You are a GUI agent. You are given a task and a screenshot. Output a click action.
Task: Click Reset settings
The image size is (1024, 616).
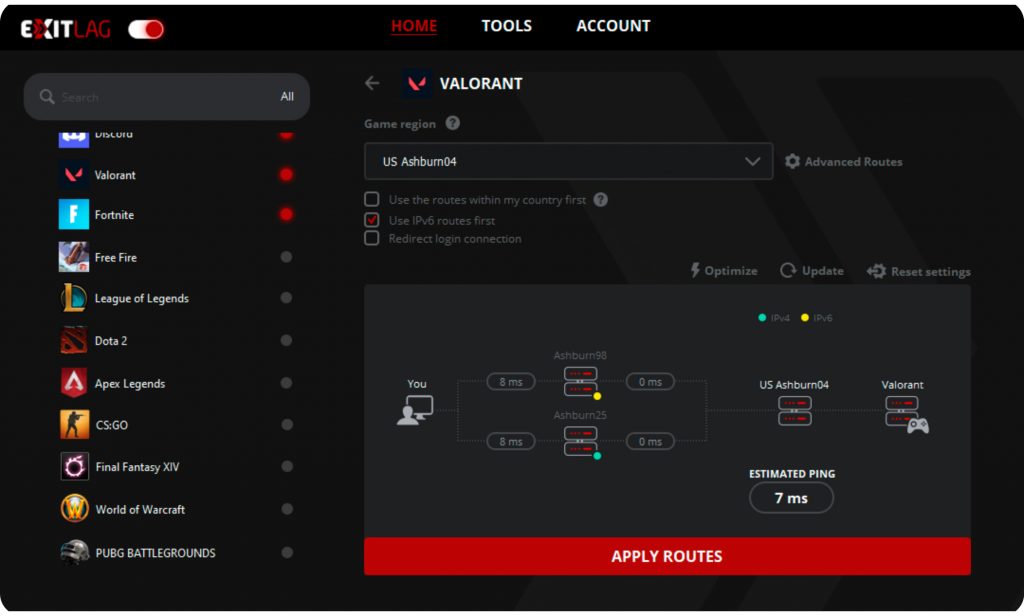click(x=918, y=271)
